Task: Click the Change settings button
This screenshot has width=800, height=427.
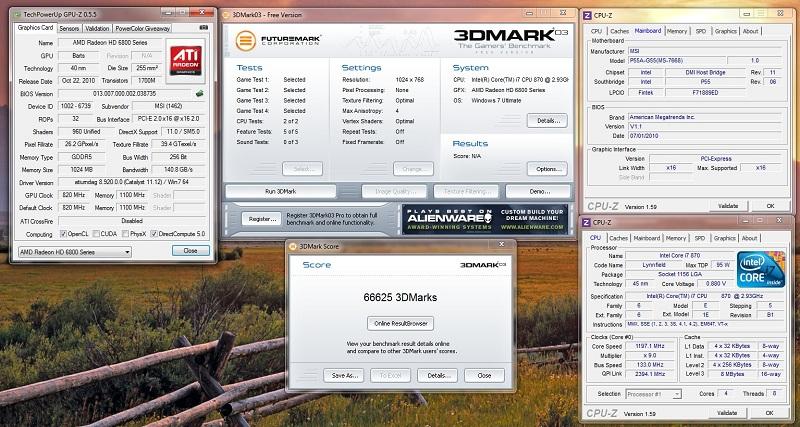Action: coord(413,168)
